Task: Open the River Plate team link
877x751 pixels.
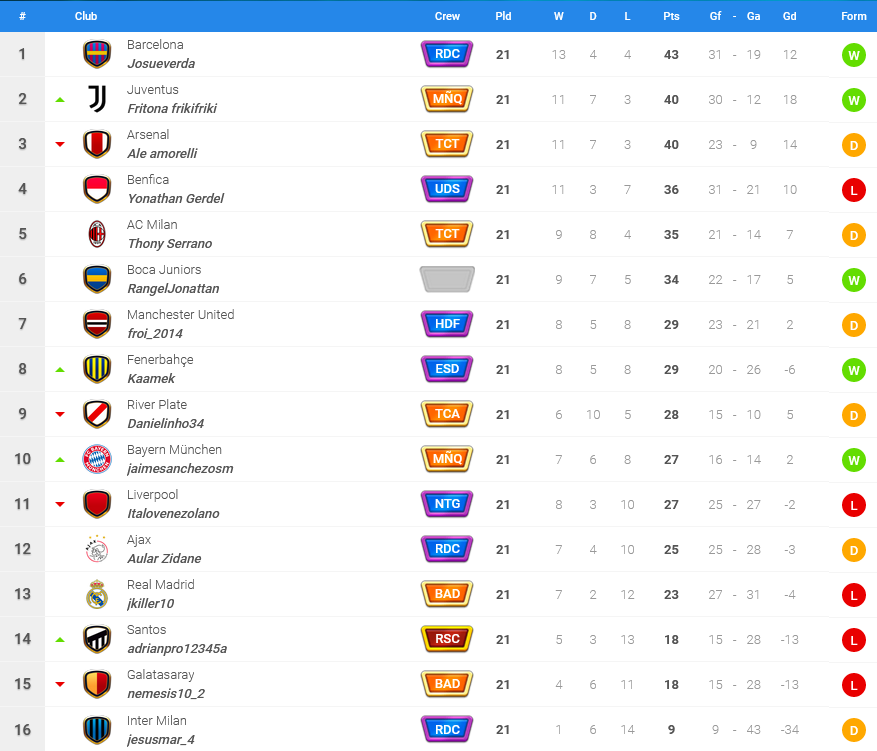Action: (157, 404)
